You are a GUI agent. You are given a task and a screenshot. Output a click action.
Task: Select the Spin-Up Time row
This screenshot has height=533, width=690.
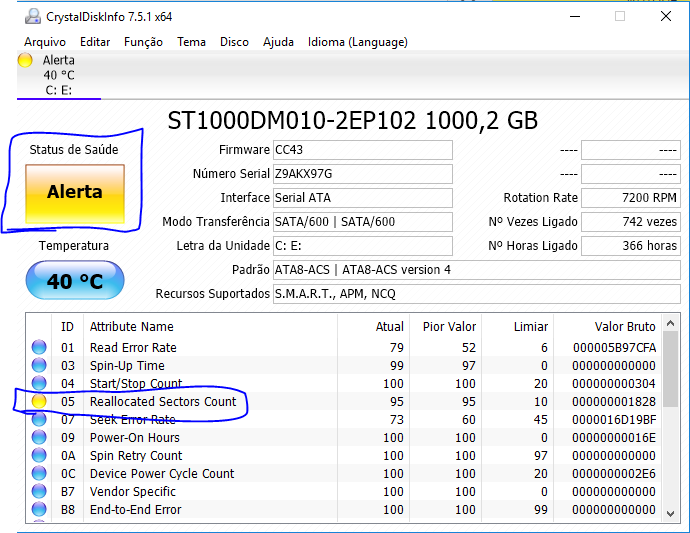pyautogui.click(x=344, y=366)
